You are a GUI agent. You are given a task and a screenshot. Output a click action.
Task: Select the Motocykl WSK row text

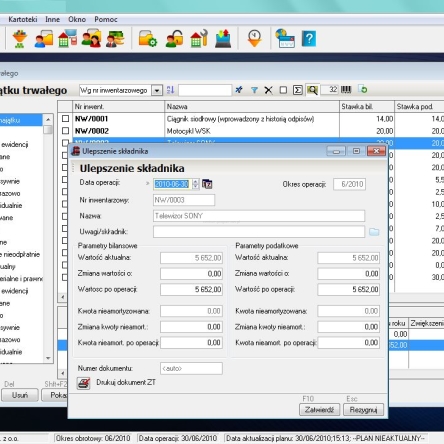coord(189,131)
